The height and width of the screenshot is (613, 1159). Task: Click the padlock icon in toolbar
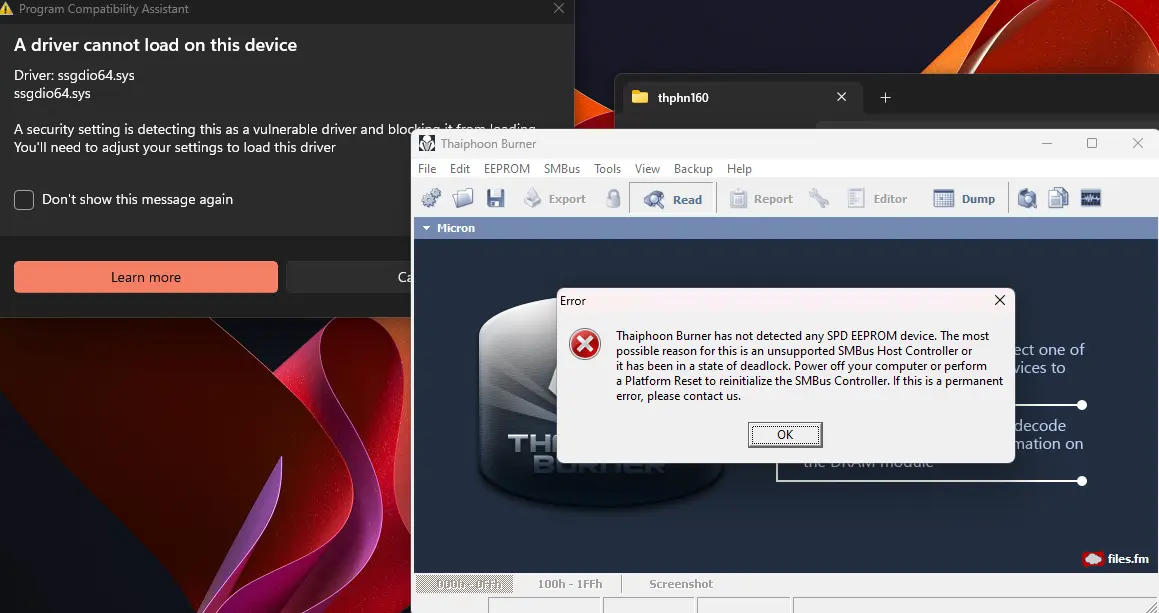[x=613, y=198]
